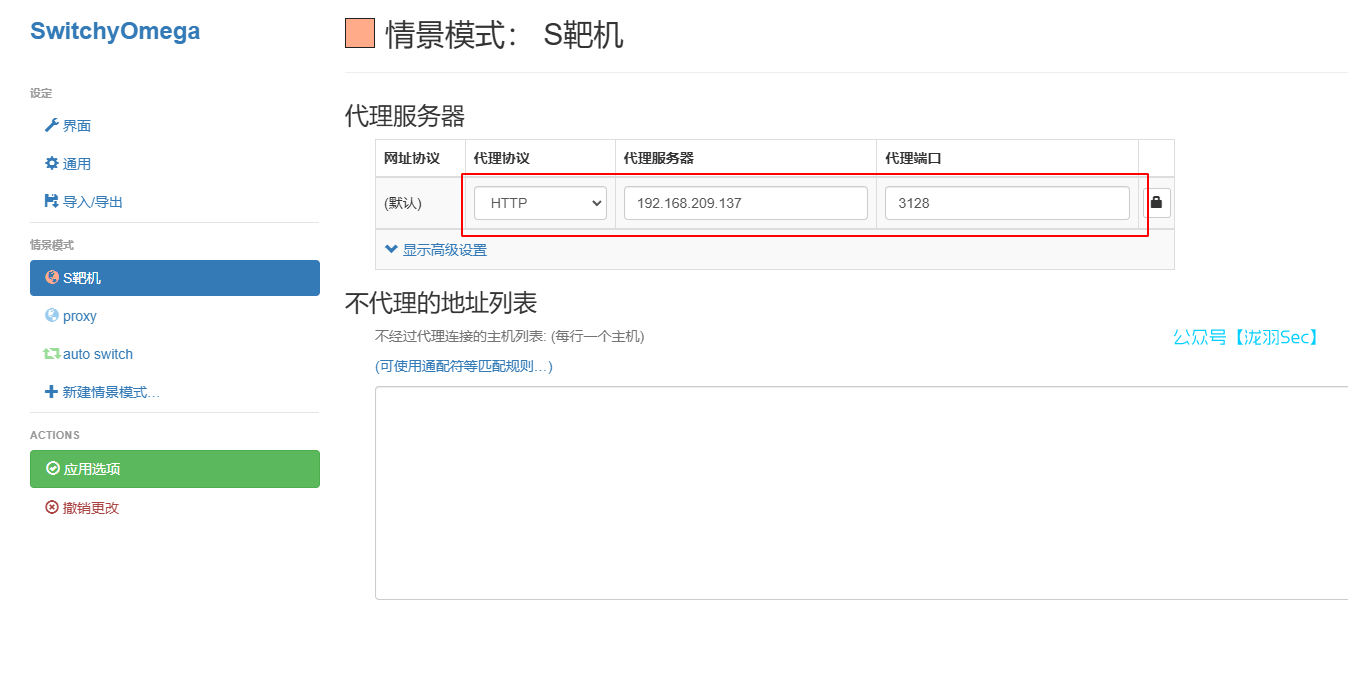The image size is (1348, 673).
Task: Click the wrench icon beside 界面
Action: [x=52, y=125]
